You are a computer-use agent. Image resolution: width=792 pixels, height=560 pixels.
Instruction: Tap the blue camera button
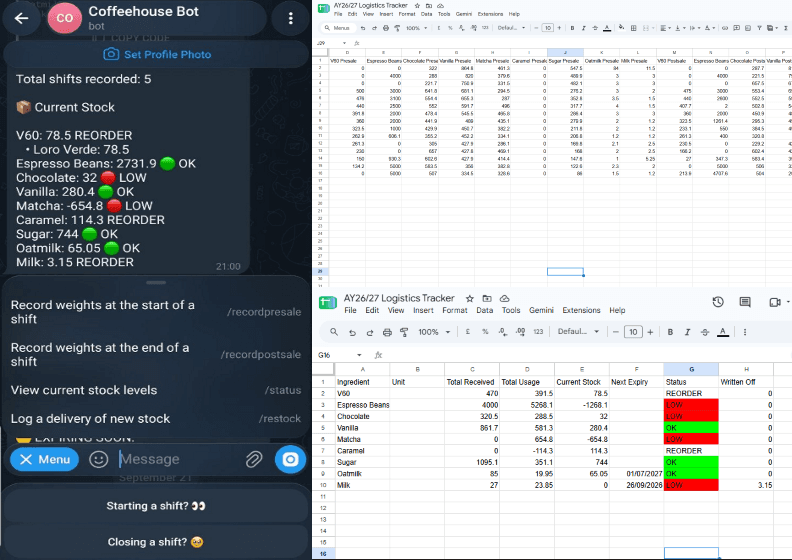[x=290, y=460]
